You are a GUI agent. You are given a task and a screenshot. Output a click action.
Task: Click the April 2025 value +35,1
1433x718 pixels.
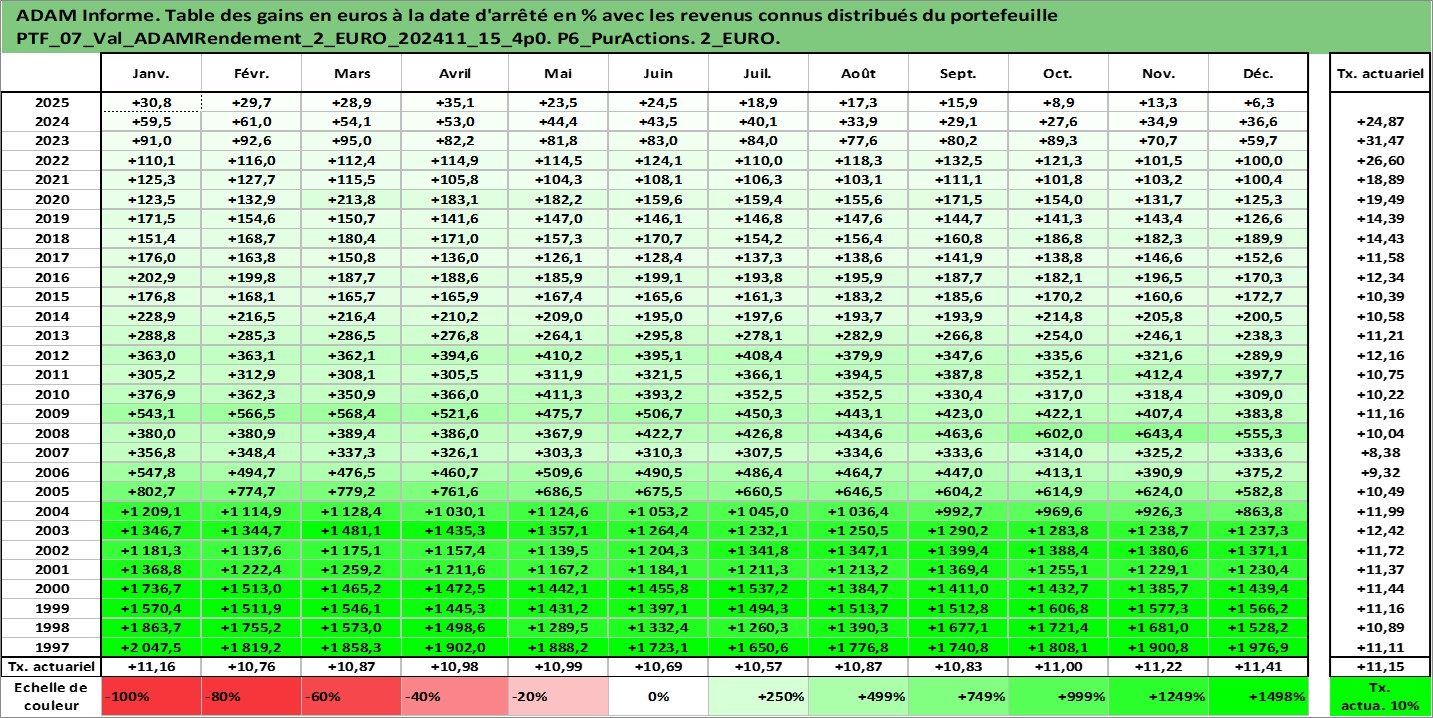point(455,102)
